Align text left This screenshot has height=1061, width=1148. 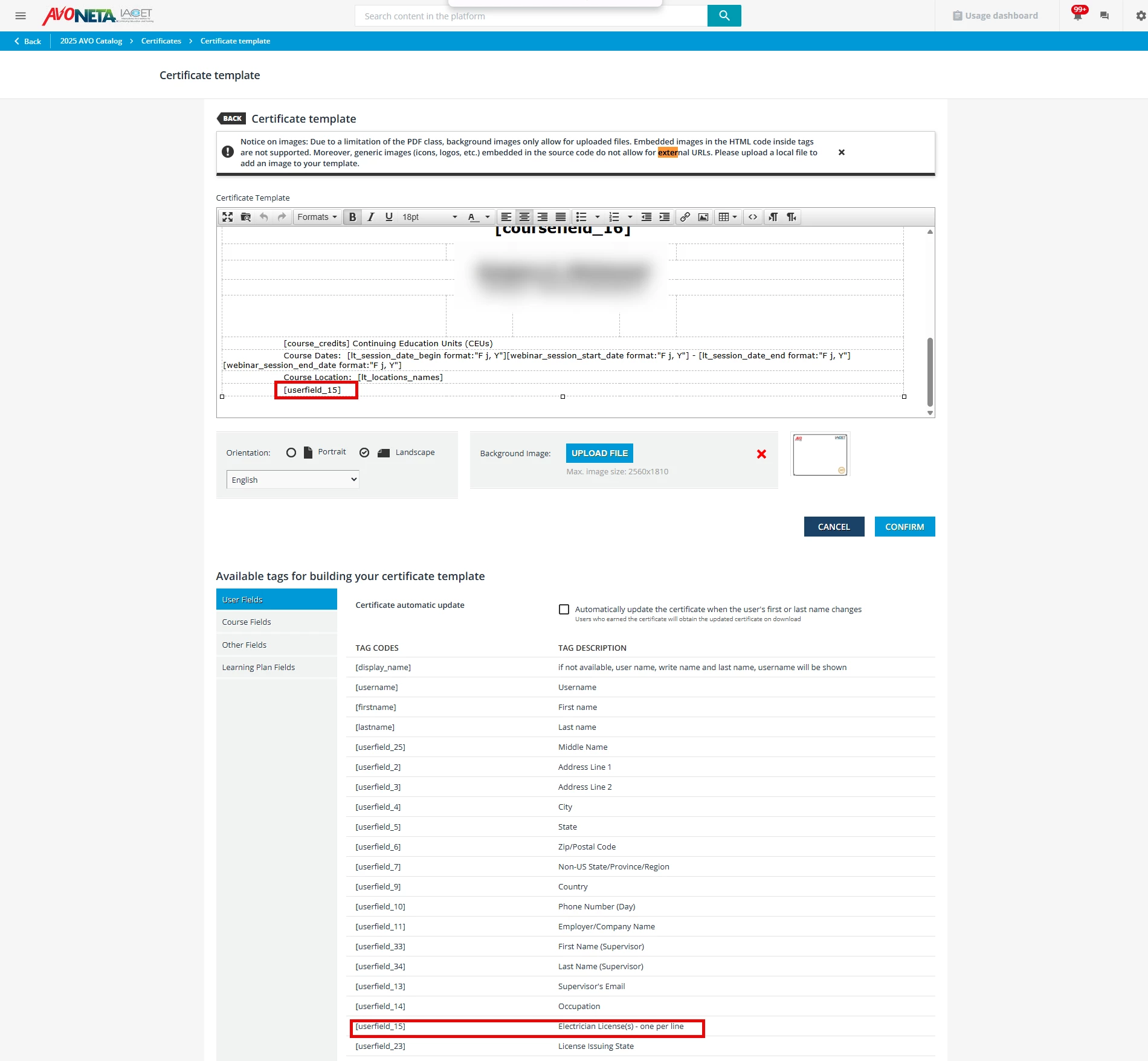(x=506, y=217)
